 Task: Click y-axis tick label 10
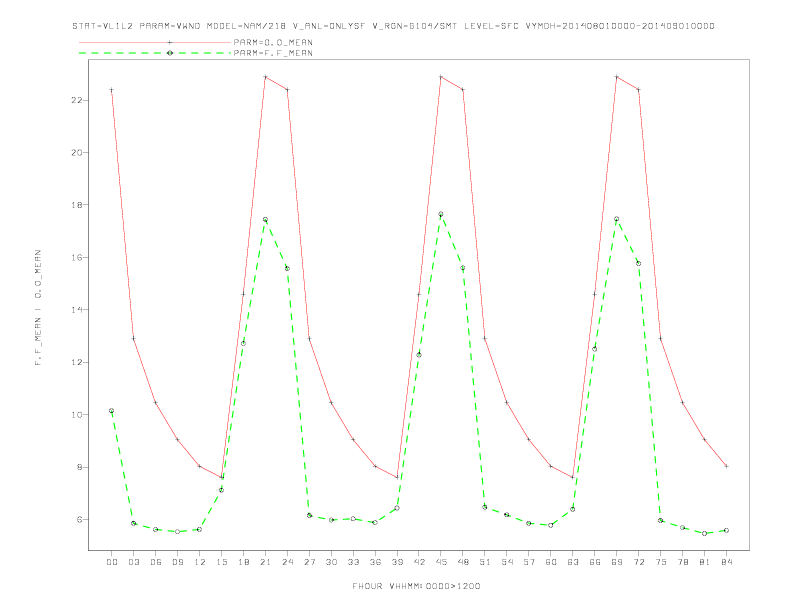click(x=77, y=415)
